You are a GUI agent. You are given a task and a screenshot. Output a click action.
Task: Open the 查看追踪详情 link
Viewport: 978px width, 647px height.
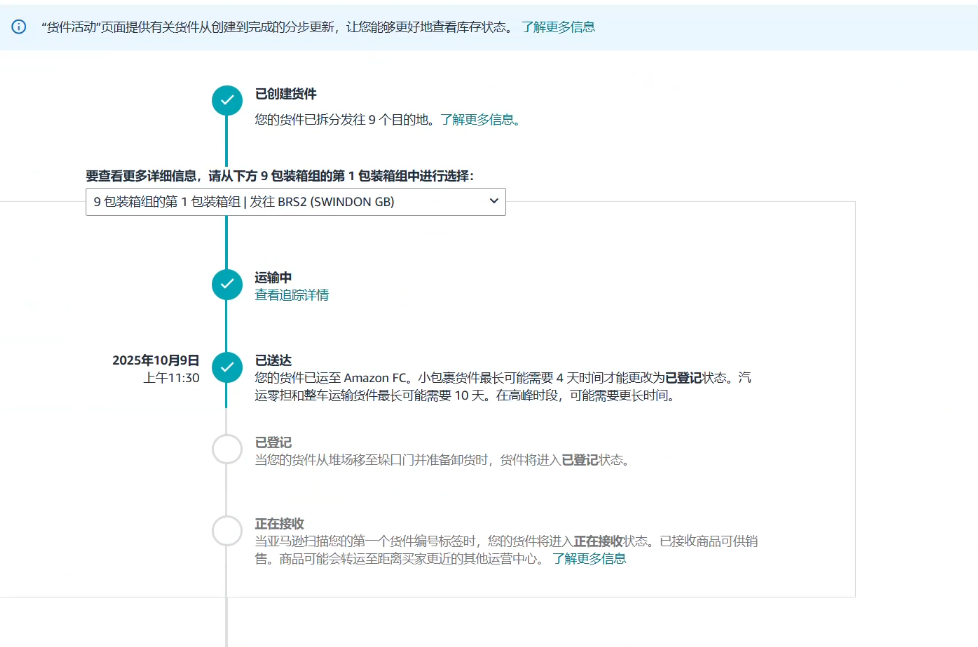click(x=291, y=295)
